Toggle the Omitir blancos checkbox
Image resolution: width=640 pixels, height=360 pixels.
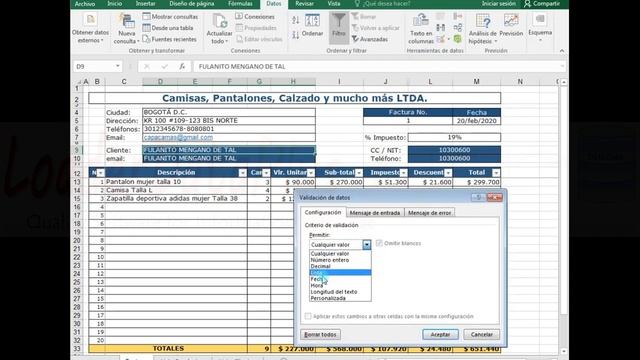379,243
